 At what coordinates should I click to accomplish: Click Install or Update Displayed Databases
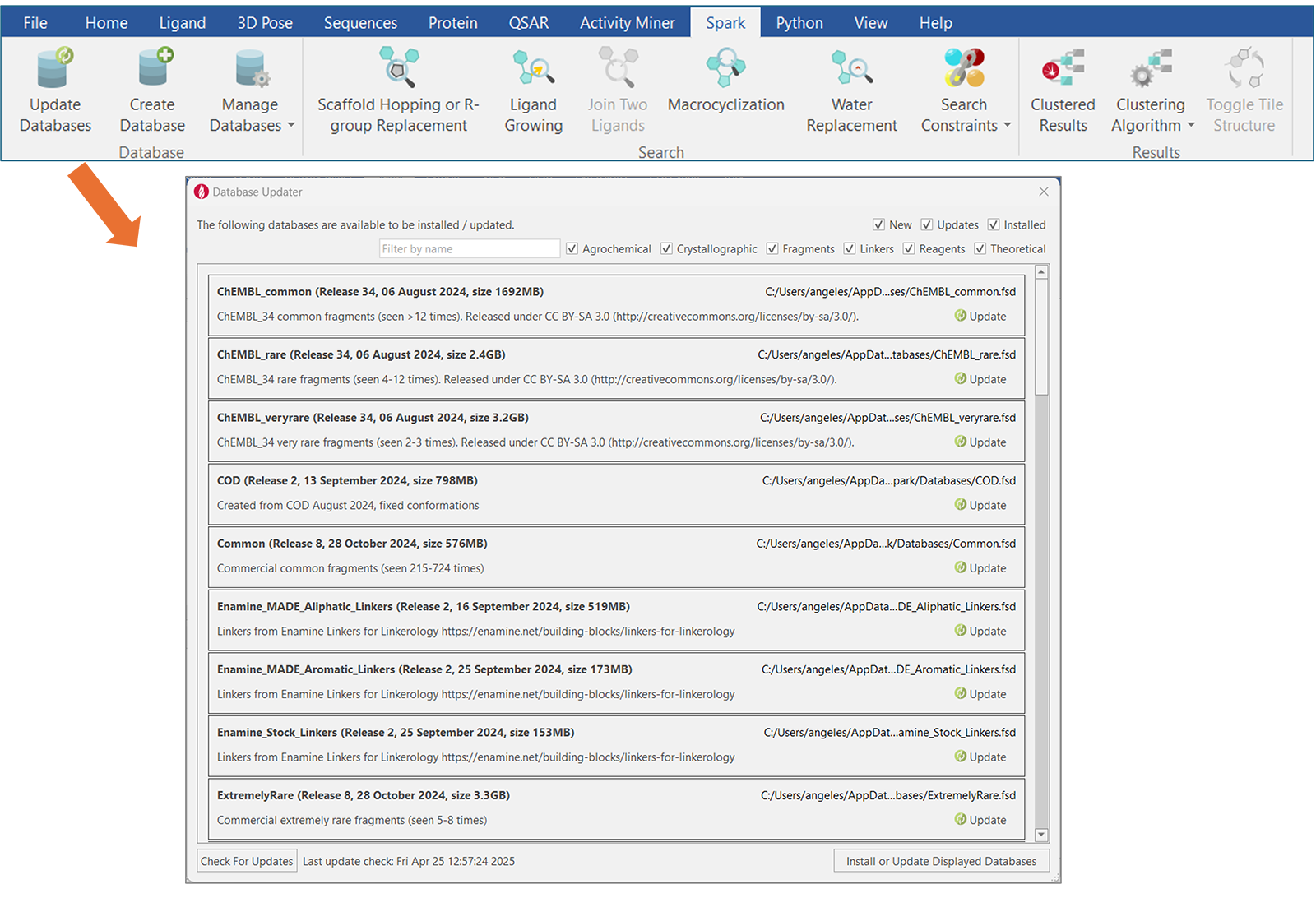[942, 861]
